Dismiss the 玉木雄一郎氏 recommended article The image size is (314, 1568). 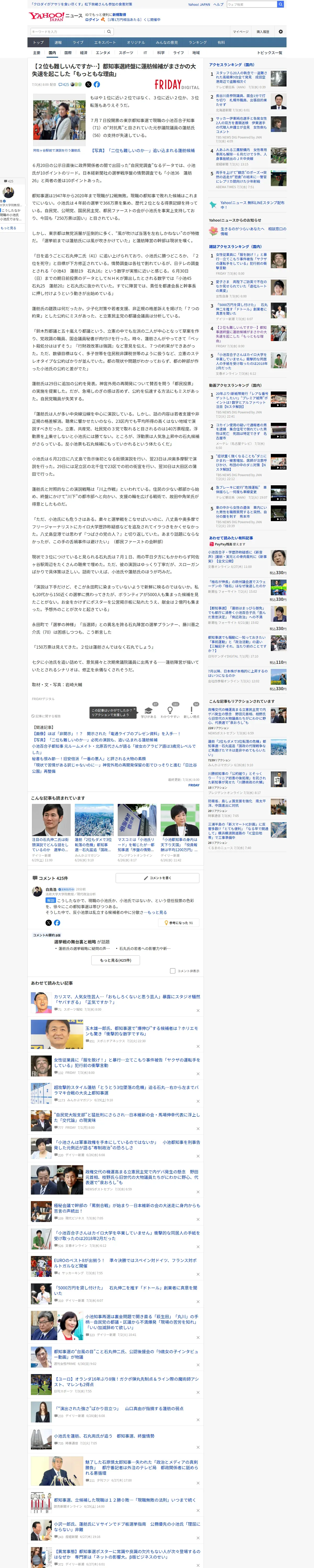click(x=198, y=1046)
